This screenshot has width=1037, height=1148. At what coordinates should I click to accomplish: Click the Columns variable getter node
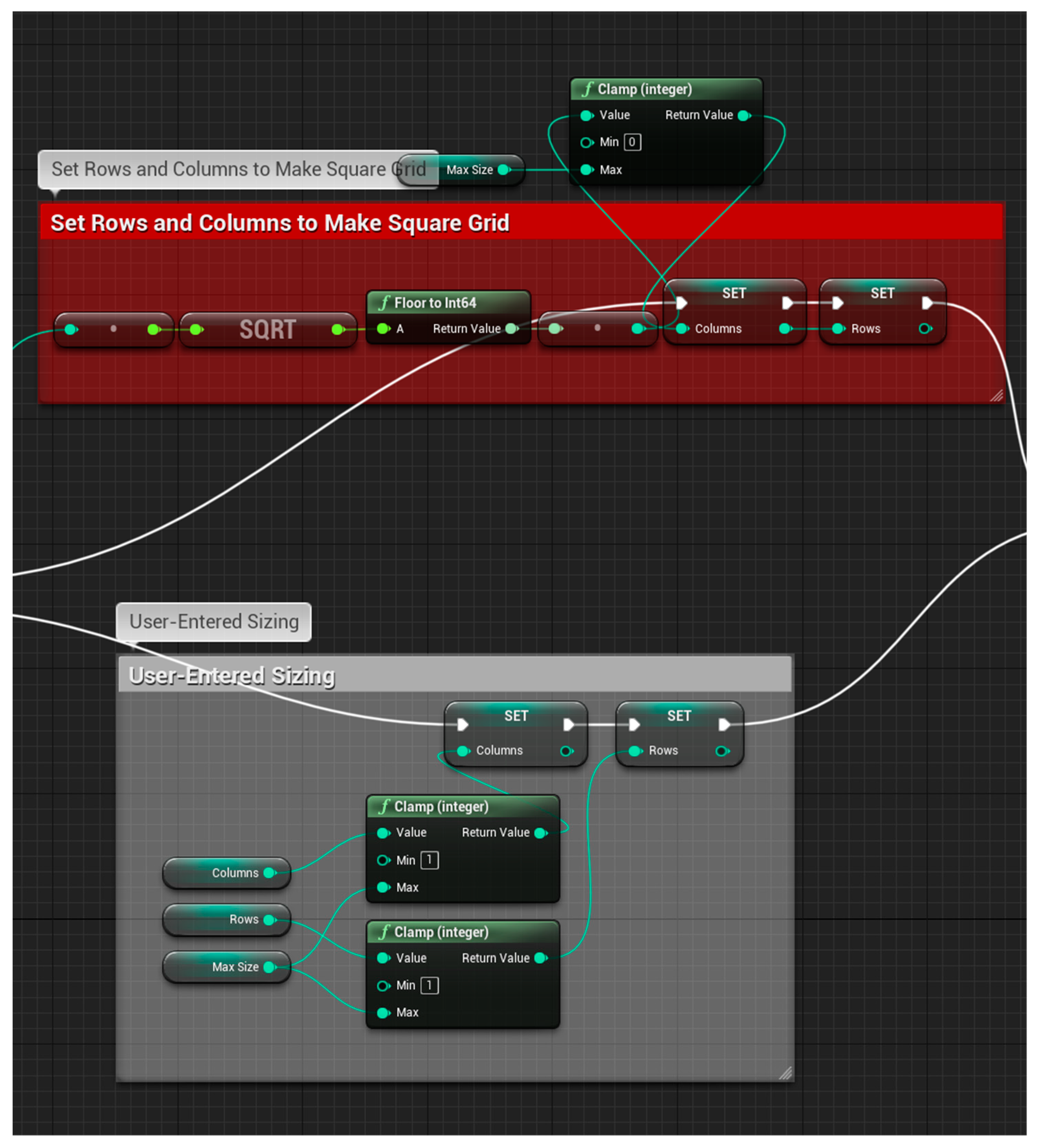[x=227, y=873]
